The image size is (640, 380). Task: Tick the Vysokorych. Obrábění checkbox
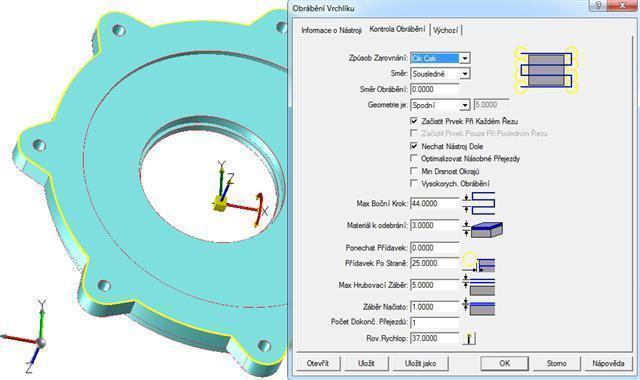click(414, 184)
